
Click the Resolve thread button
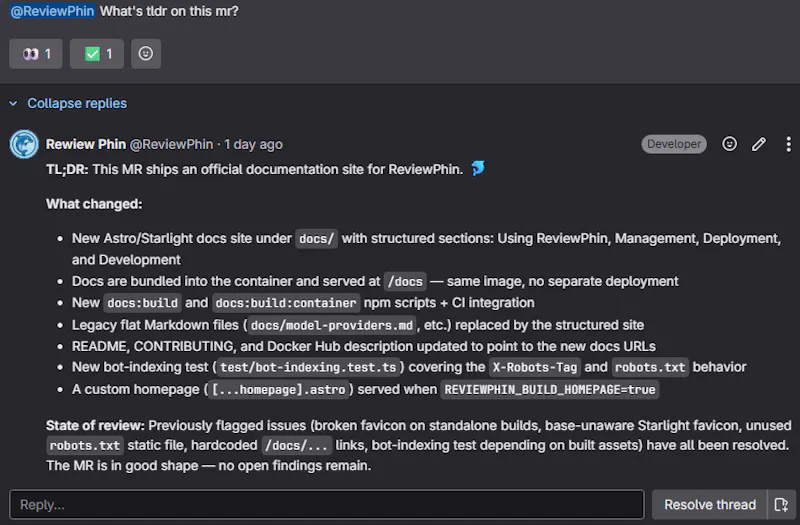(x=710, y=505)
